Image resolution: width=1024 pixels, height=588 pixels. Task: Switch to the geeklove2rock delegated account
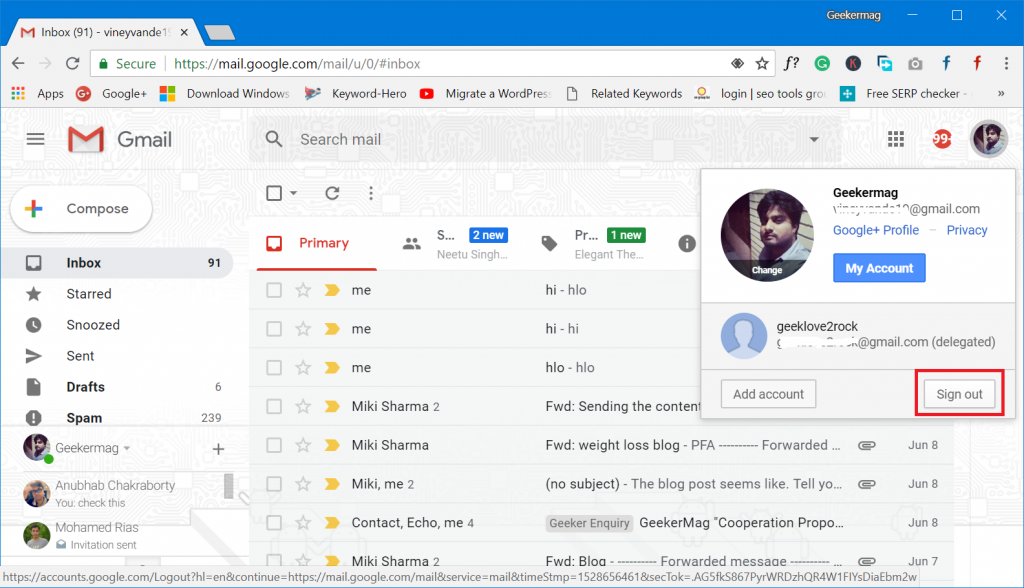pyautogui.click(x=857, y=335)
